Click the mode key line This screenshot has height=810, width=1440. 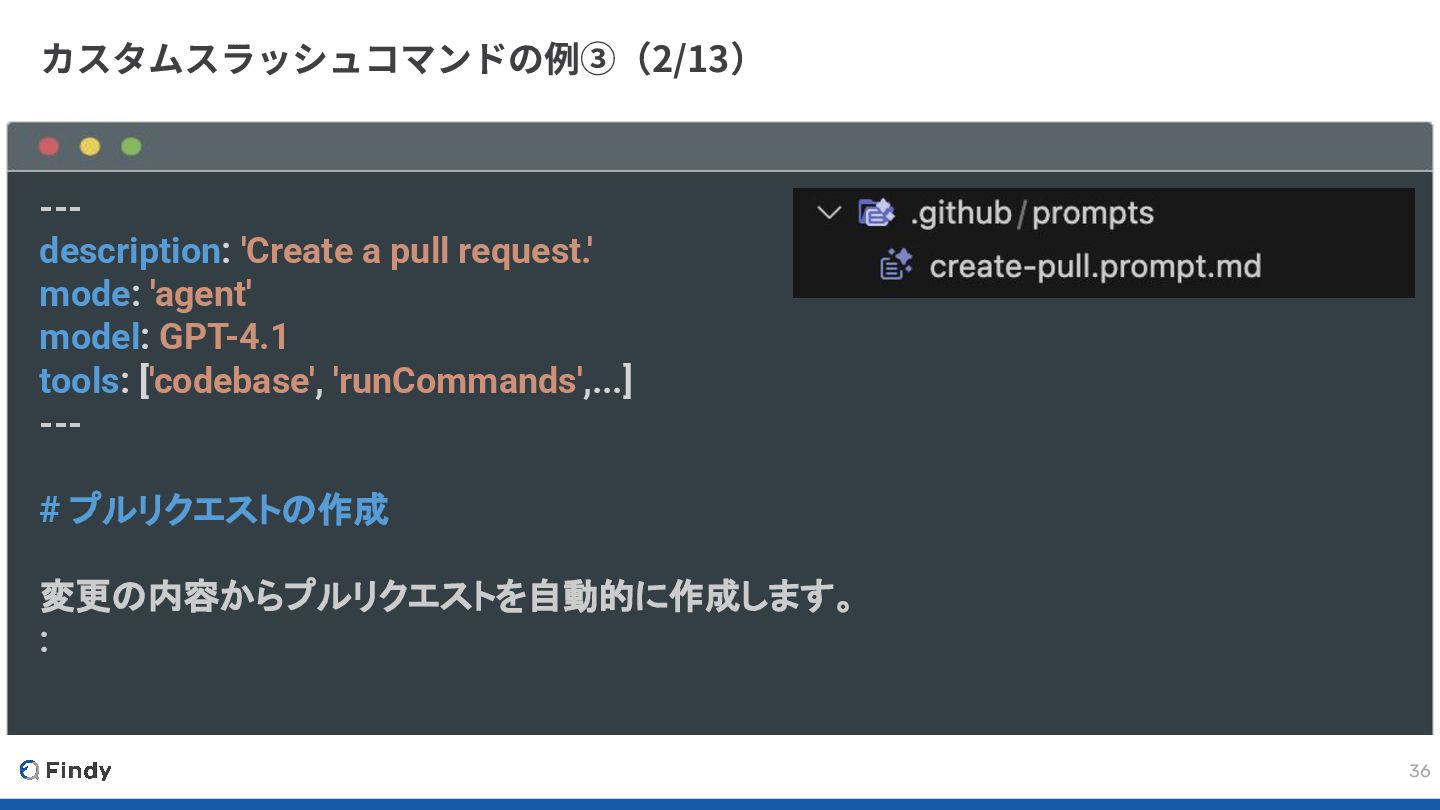click(145, 294)
